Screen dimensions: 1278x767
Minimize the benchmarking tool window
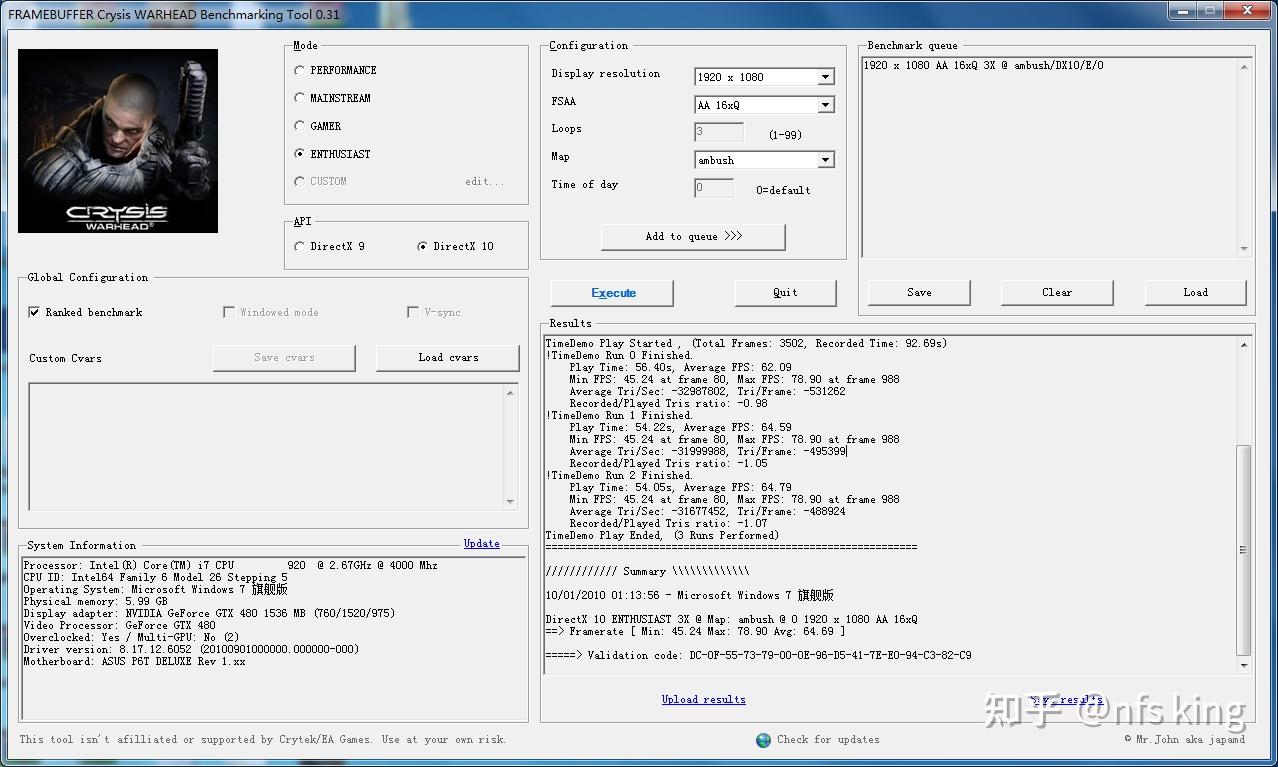coord(1183,11)
